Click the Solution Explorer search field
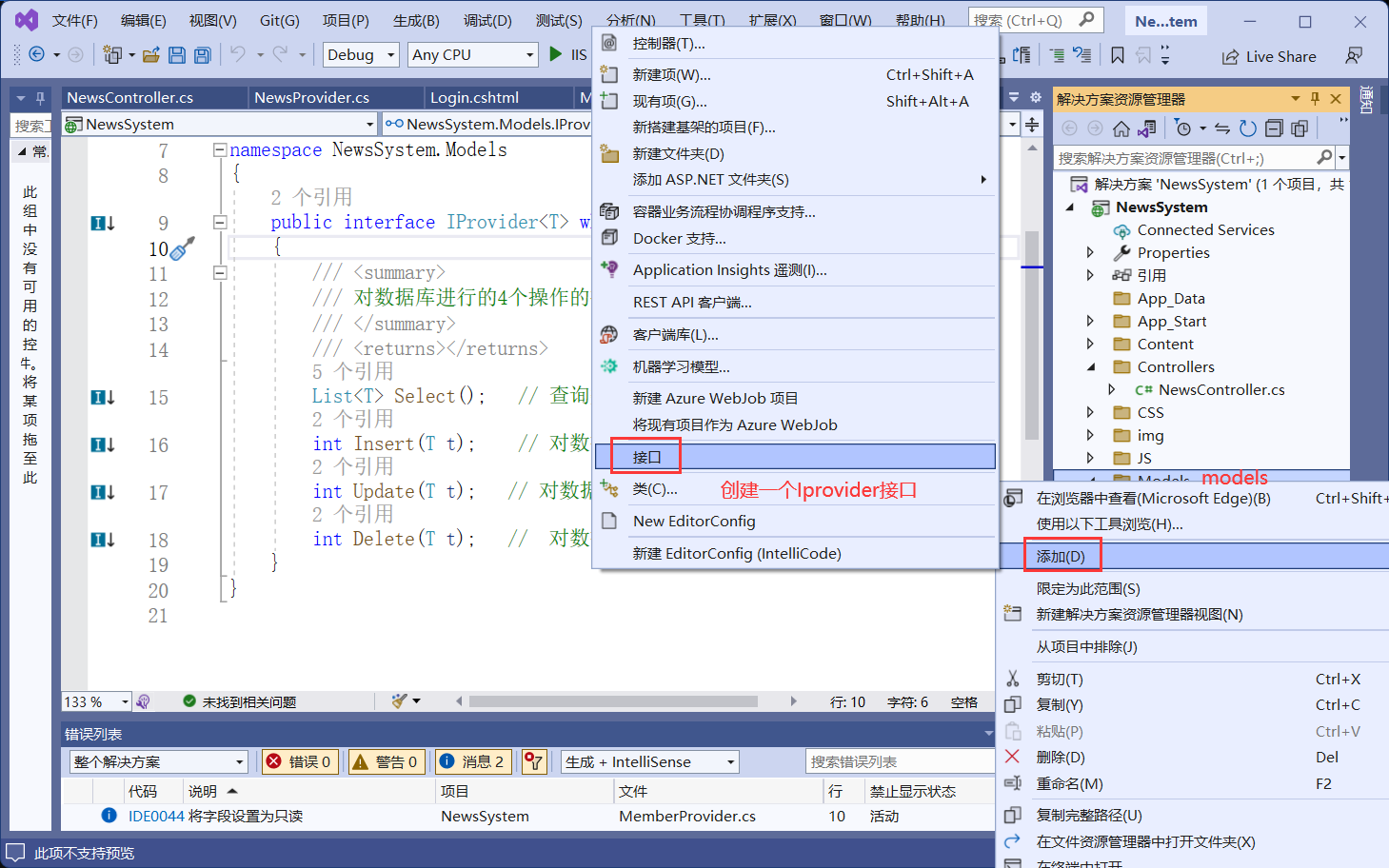Screen dimensions: 1389x868 [x=1184, y=158]
